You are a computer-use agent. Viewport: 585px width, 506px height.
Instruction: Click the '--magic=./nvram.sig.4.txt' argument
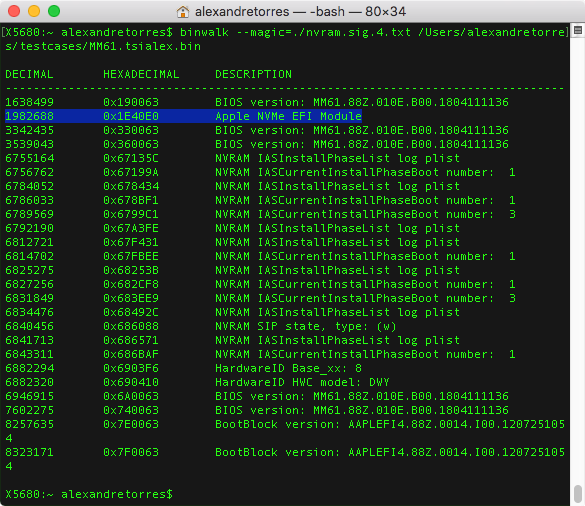[x=323, y=32]
